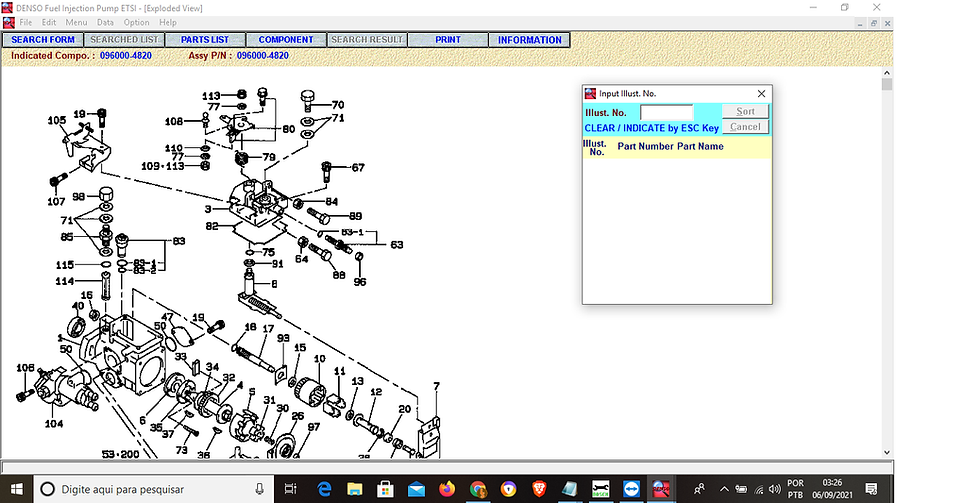Click part label 93 in the diagram
This screenshot has height=503, width=980.
pyautogui.click(x=283, y=337)
